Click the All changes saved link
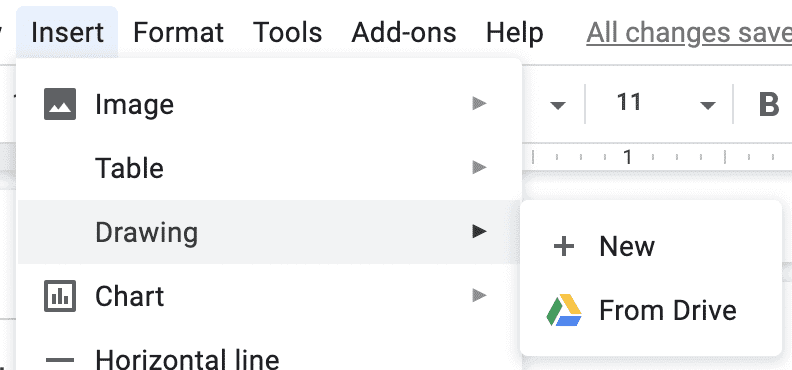 coord(689,33)
